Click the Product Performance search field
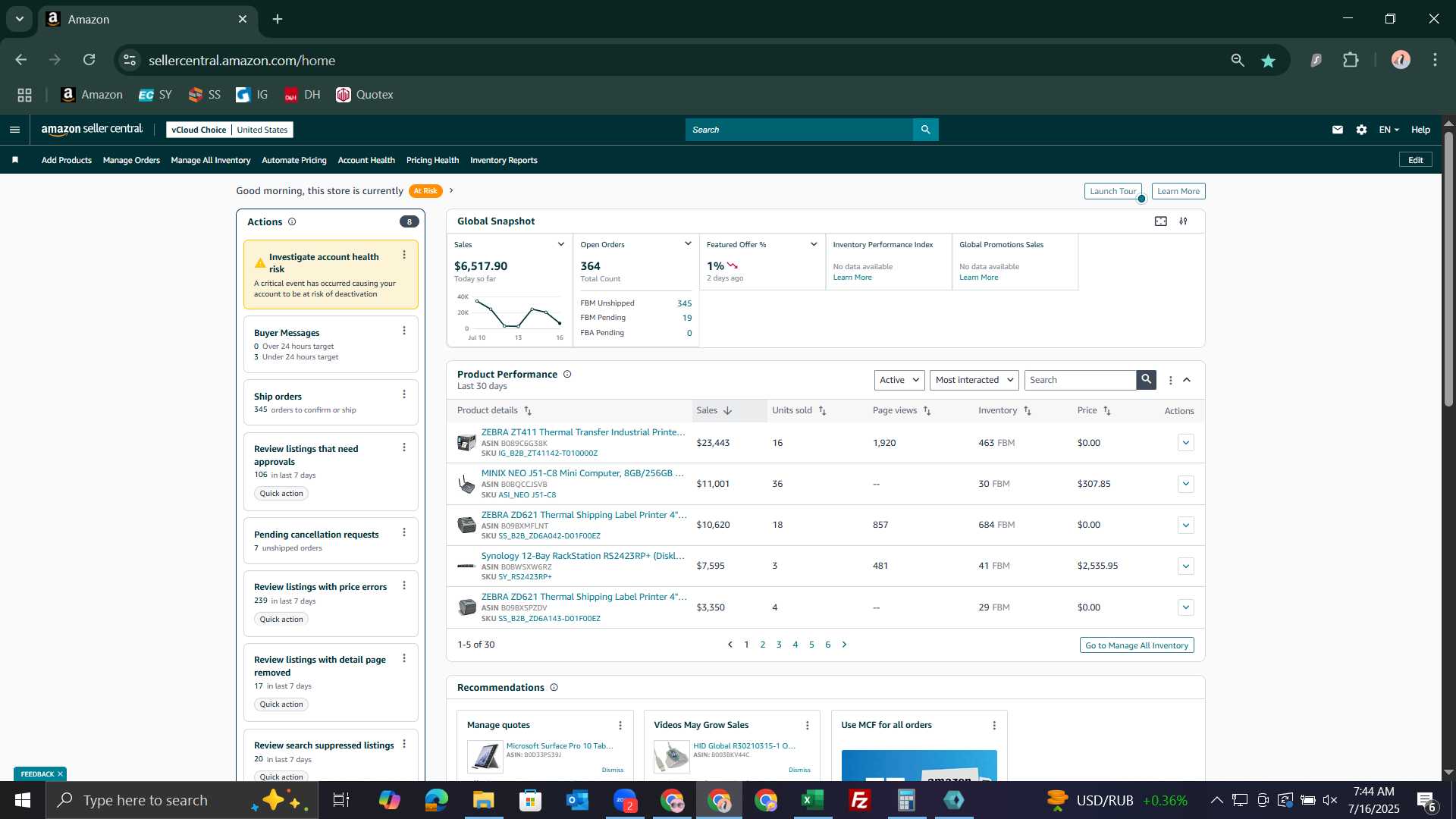The height and width of the screenshot is (819, 1456). point(1080,380)
